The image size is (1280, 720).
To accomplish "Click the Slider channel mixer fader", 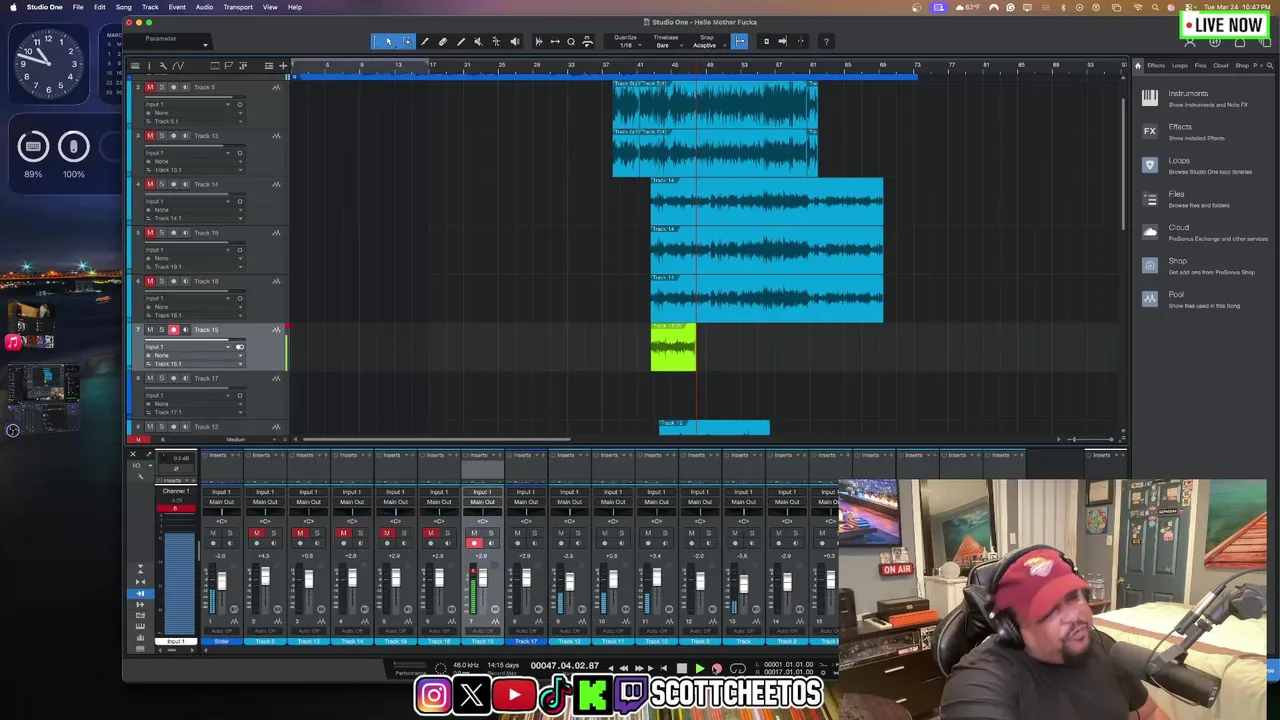I will click(x=221, y=582).
